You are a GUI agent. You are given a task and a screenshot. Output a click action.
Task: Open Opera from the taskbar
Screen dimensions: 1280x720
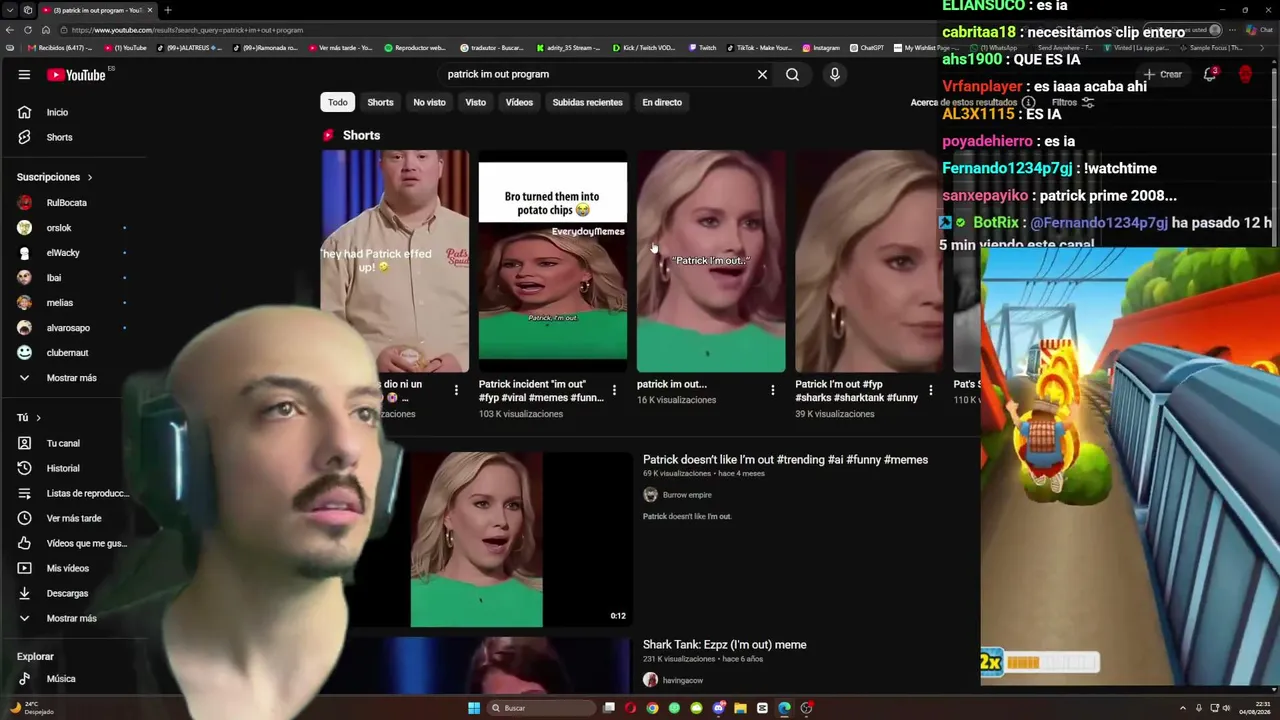pos(630,708)
